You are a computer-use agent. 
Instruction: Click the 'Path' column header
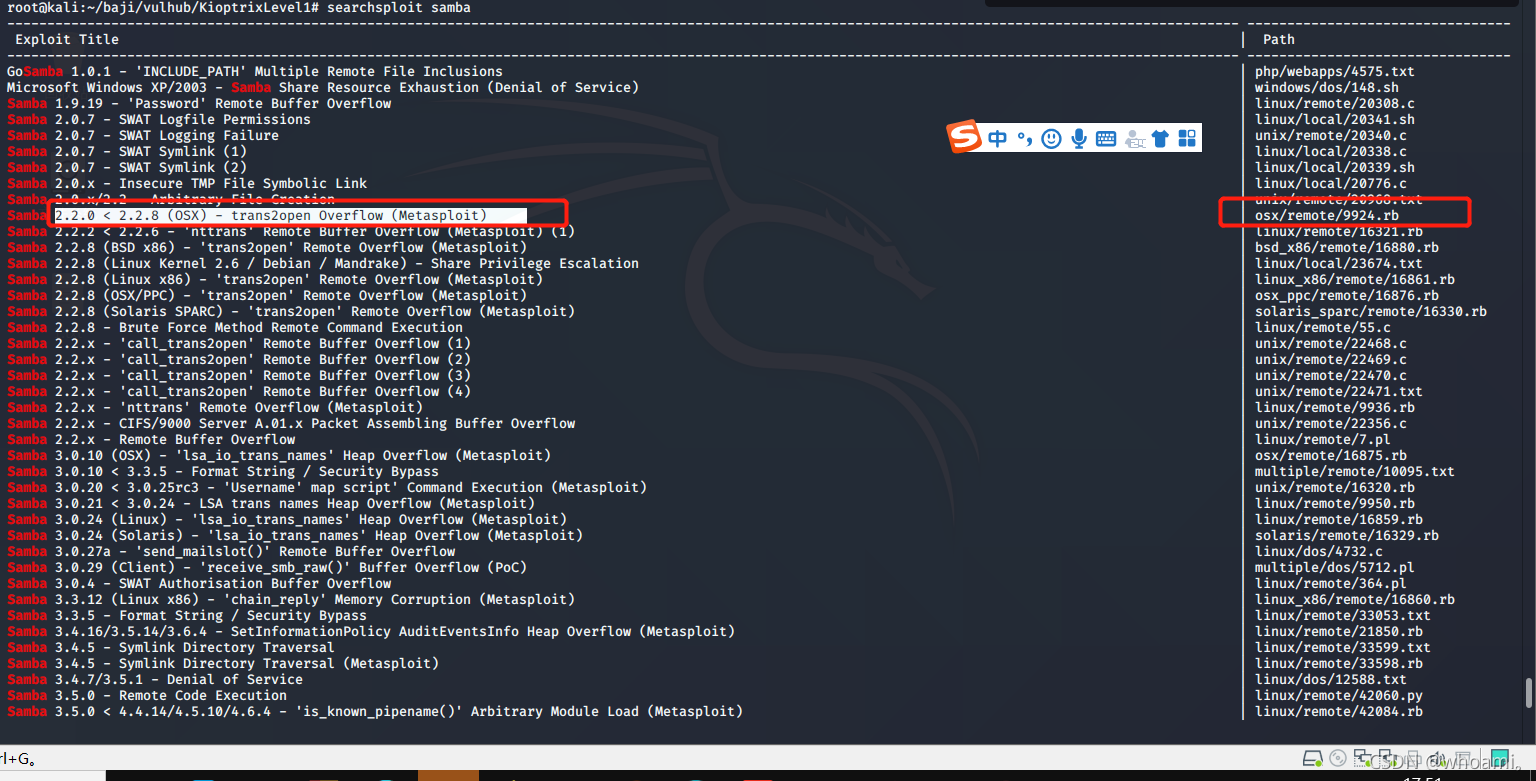[1279, 39]
